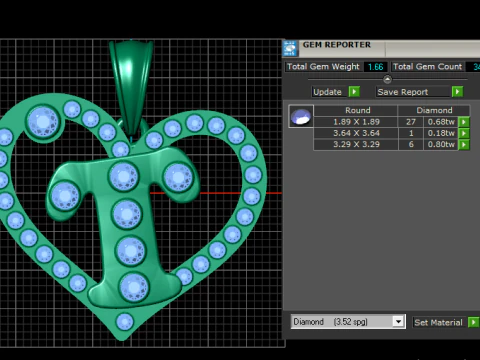Click the Save Report button
This screenshot has height=360, width=480.
click(x=413, y=92)
